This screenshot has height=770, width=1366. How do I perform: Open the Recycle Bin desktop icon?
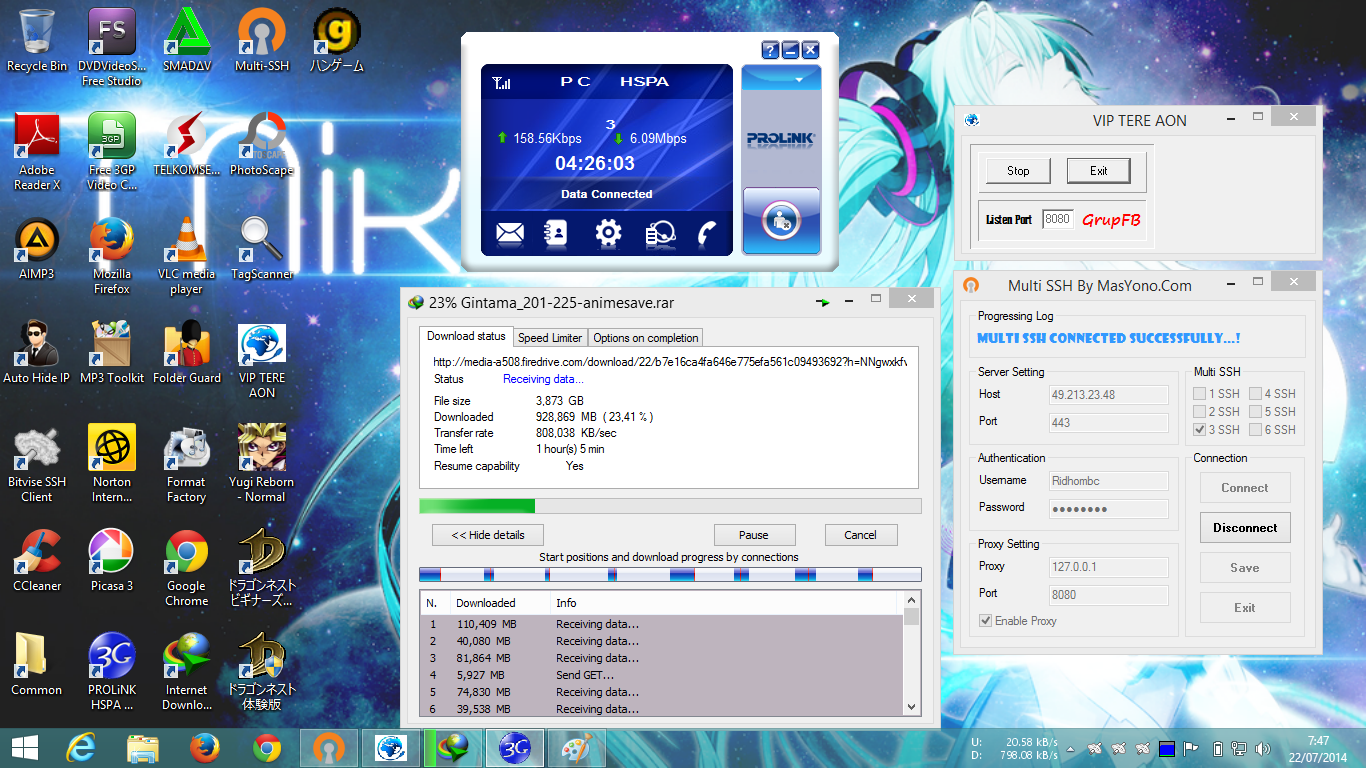pos(37,39)
